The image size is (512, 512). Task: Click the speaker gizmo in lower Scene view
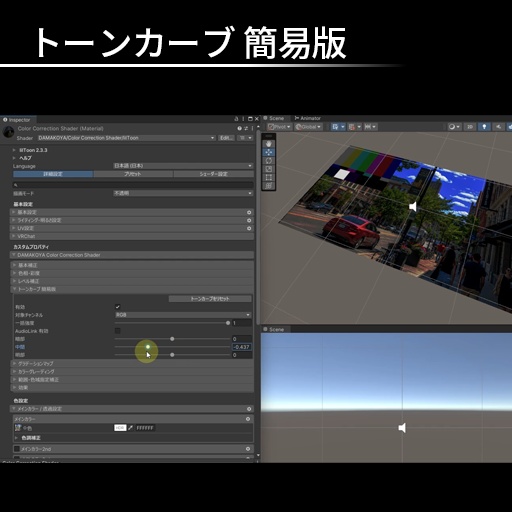tap(402, 428)
